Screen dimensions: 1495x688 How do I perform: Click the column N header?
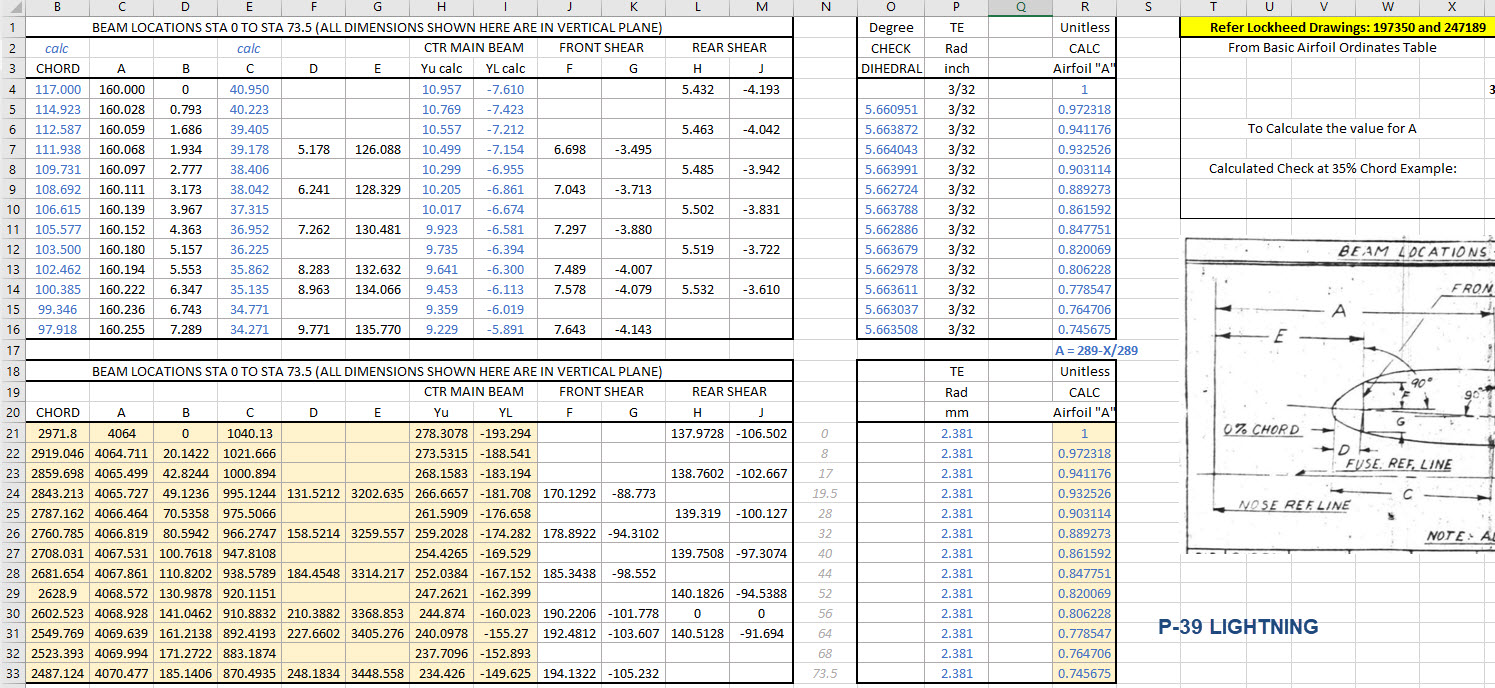tap(825, 8)
